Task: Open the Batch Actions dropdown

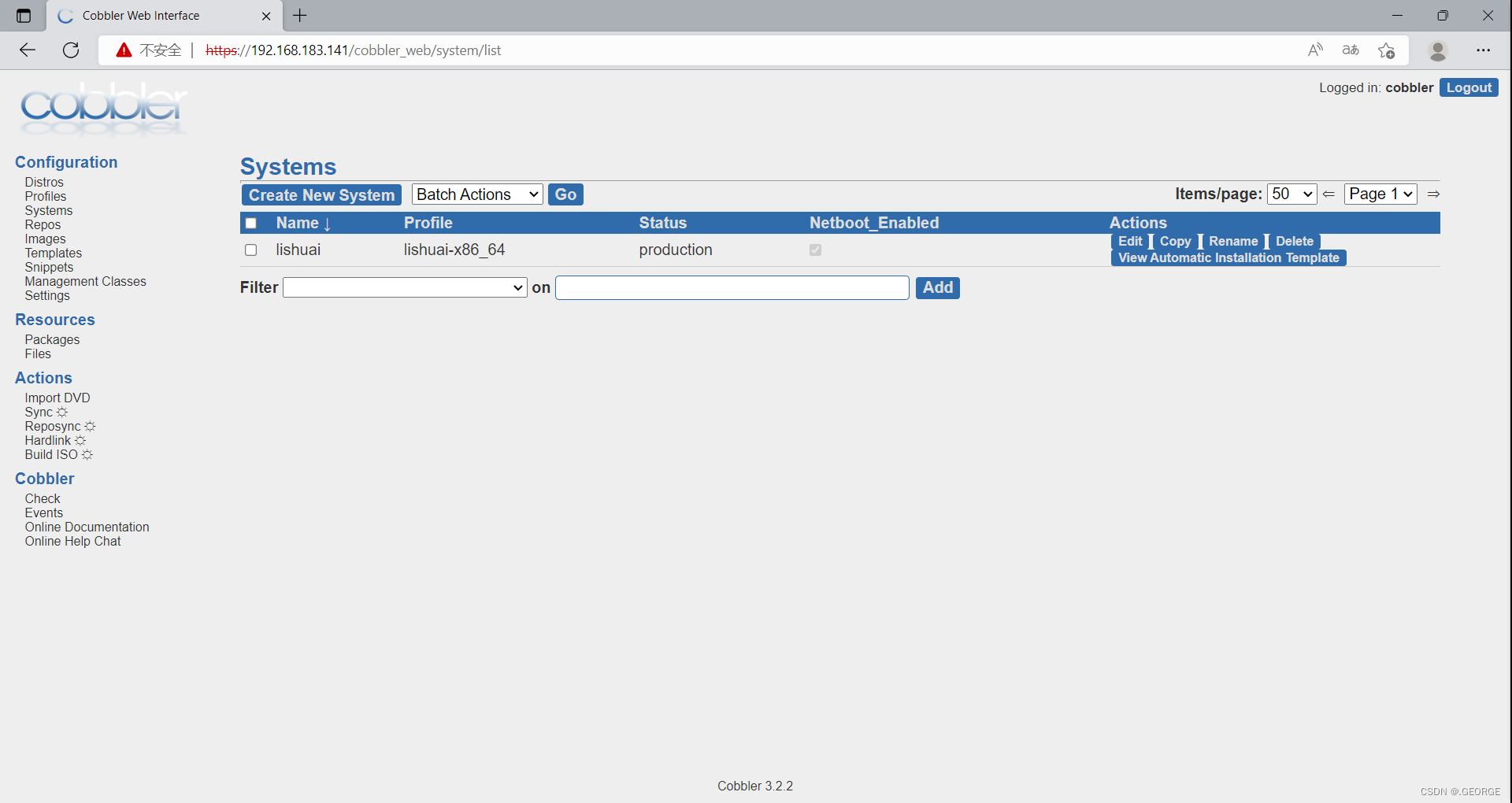Action: point(477,194)
